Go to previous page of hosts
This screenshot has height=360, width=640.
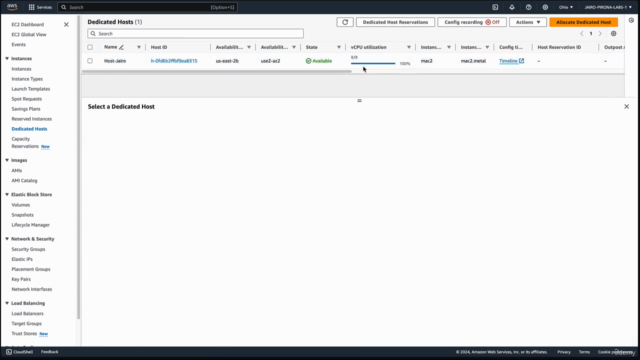582,33
